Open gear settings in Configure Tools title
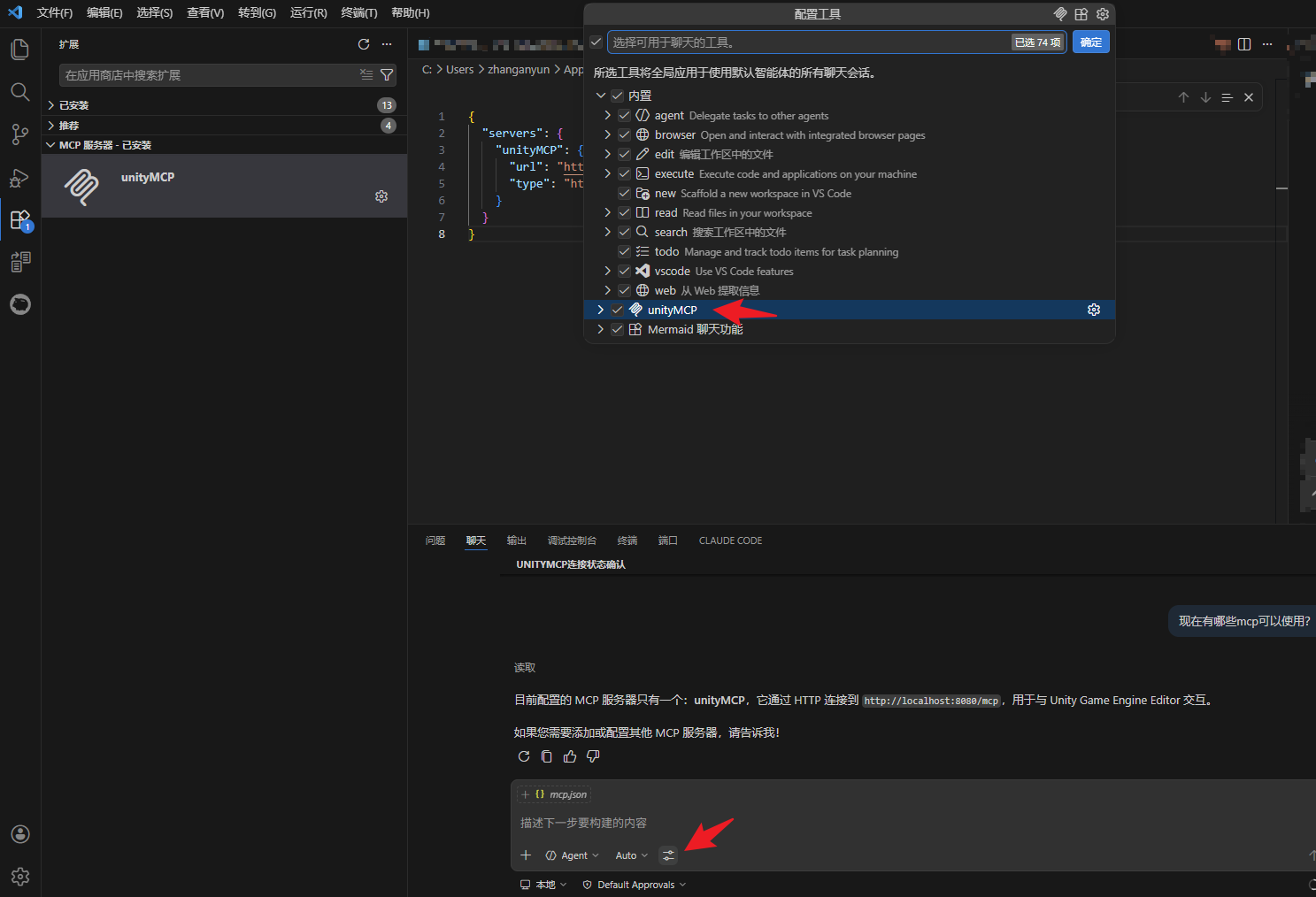 click(x=1103, y=14)
